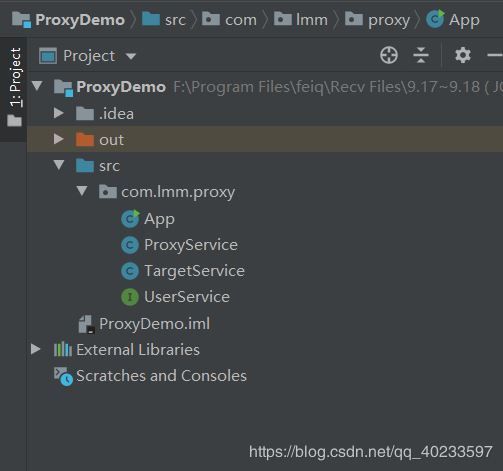The height and width of the screenshot is (471, 503).
Task: Expand the out folder
Action: [59, 139]
